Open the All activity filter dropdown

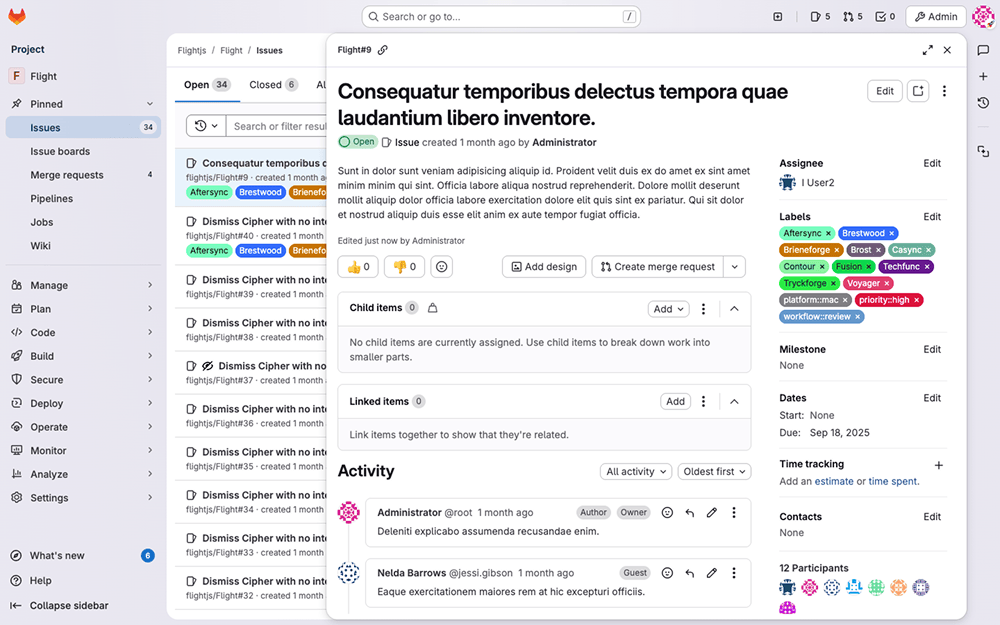pyautogui.click(x=636, y=472)
